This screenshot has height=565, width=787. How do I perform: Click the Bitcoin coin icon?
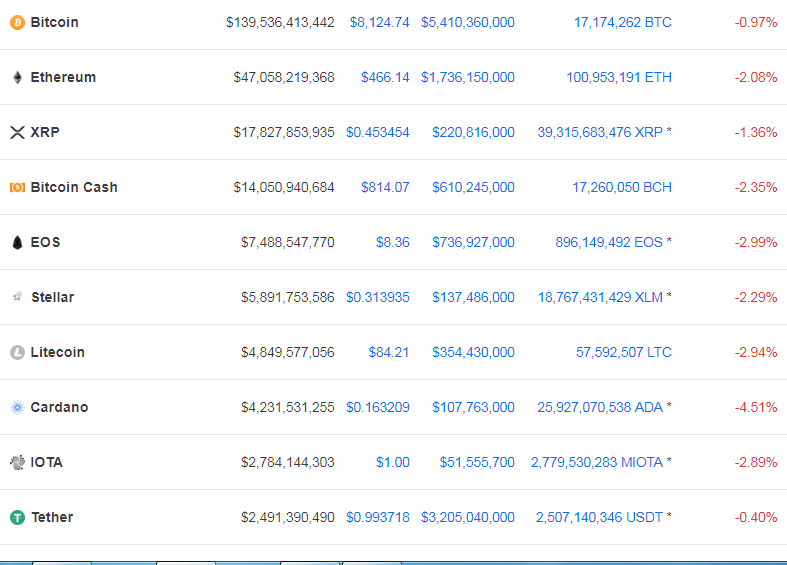click(x=17, y=23)
